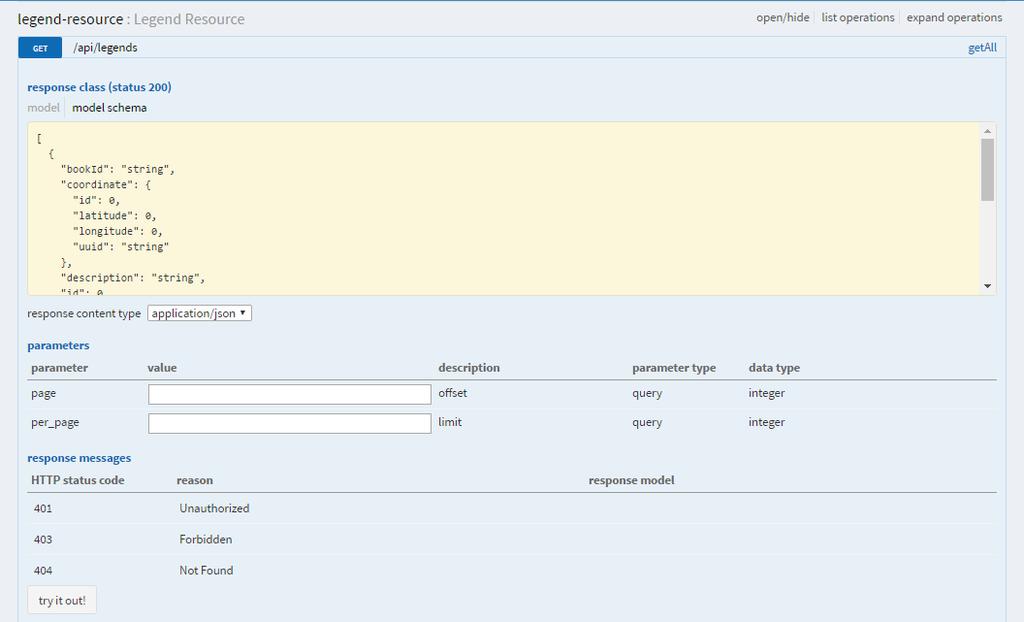Click open/hide for legend-resource
Image resolution: width=1024 pixels, height=622 pixels.
(782, 18)
